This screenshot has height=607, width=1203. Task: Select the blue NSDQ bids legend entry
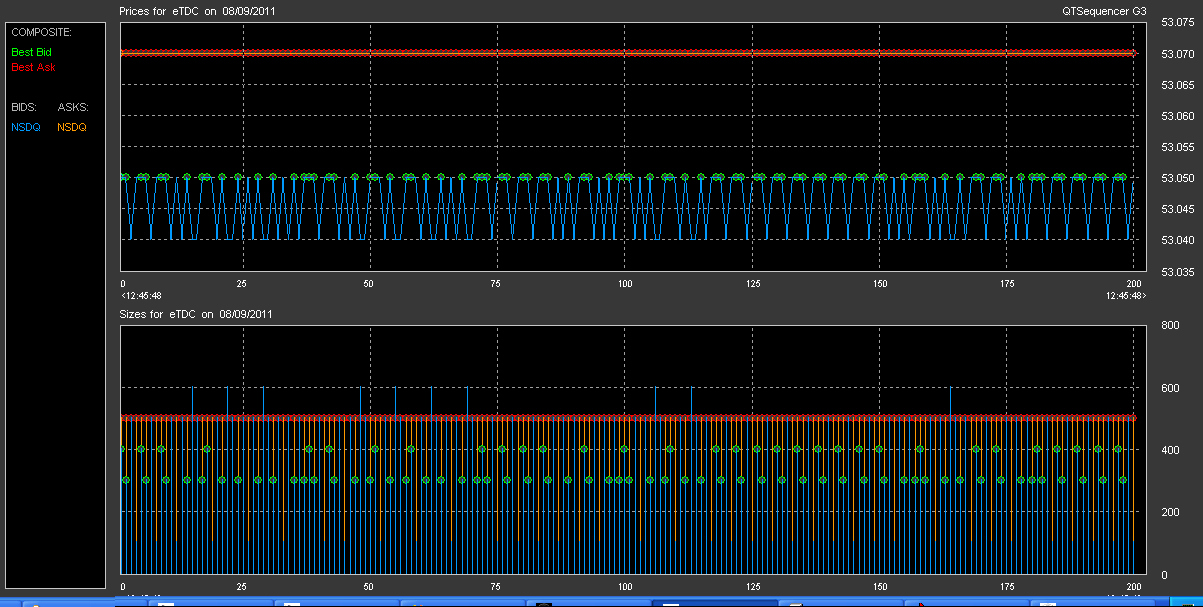(x=25, y=127)
